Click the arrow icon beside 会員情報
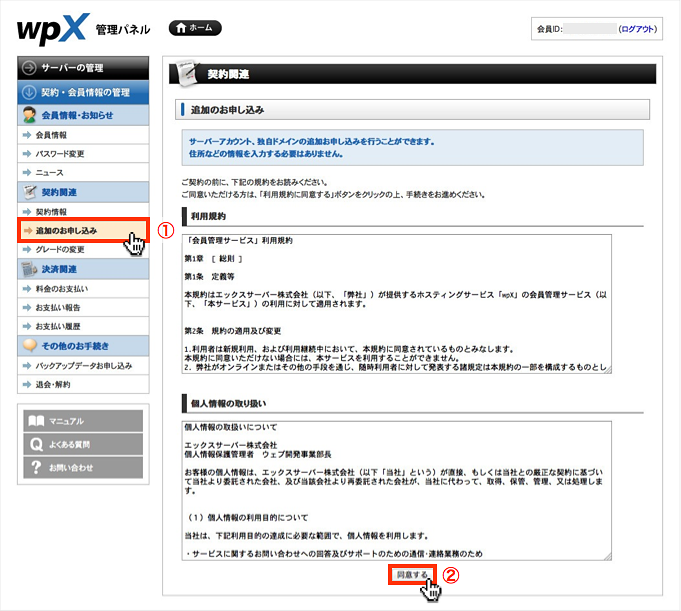Image resolution: width=681 pixels, height=611 pixels. (27, 135)
